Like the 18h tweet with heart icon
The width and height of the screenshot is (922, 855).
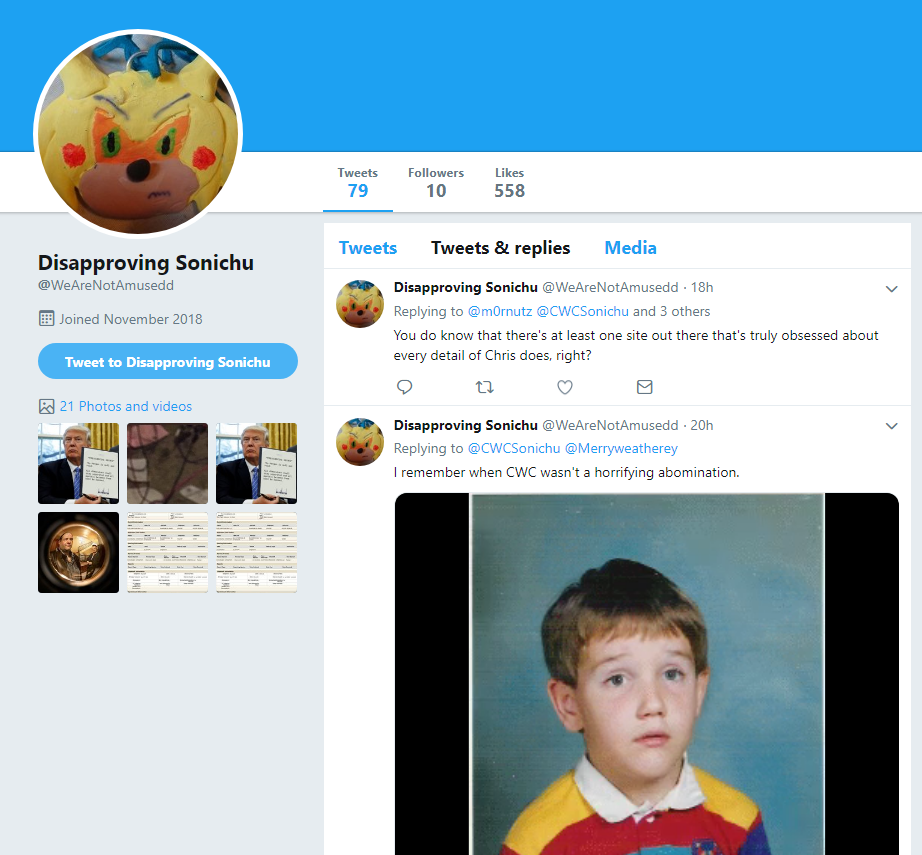(x=565, y=387)
